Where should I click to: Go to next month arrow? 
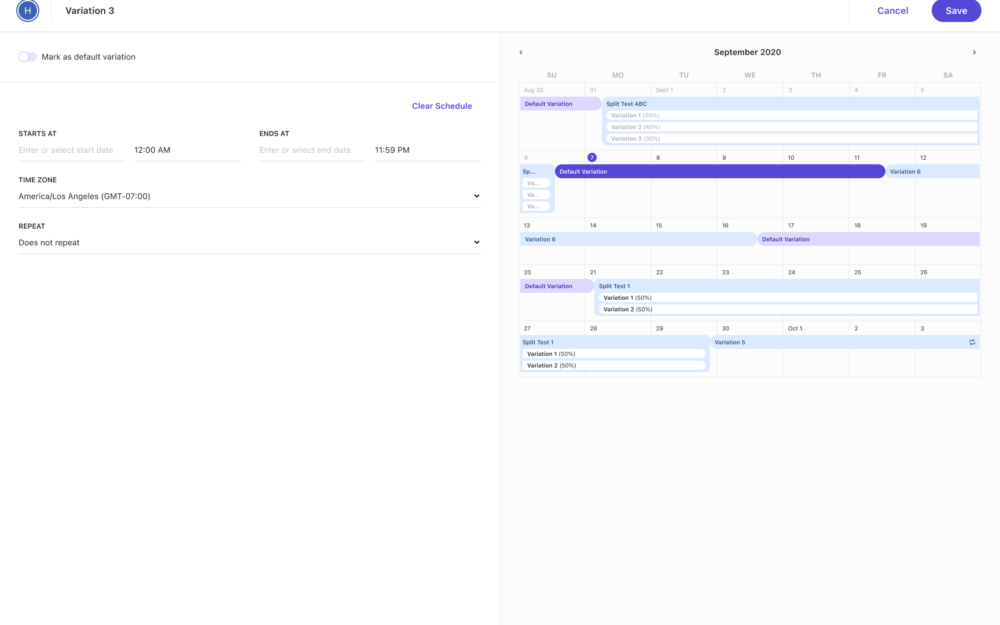coord(974,52)
